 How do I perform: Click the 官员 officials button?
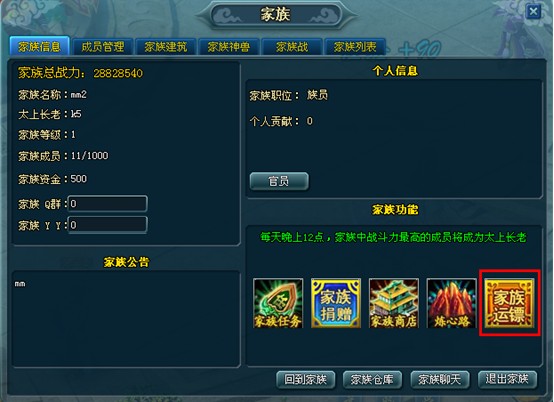pos(279,181)
